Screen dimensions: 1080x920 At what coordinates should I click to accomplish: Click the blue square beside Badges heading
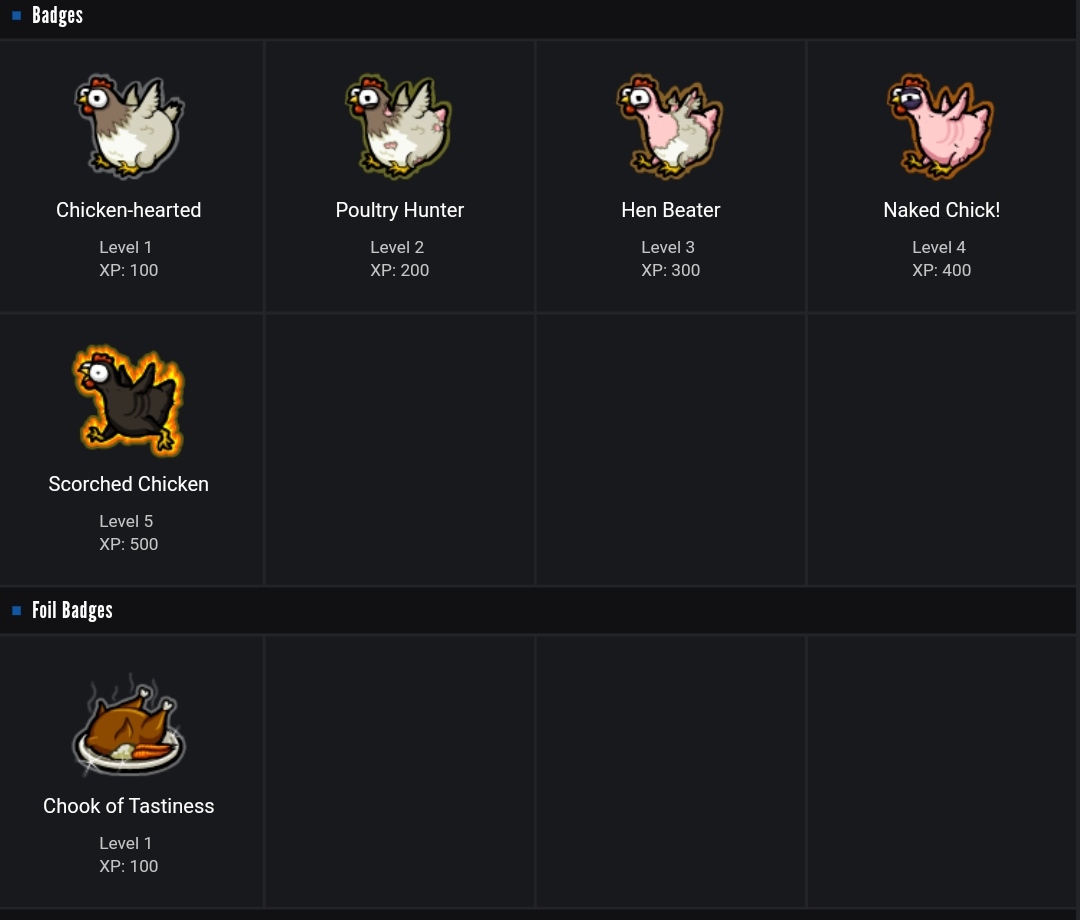coord(16,16)
